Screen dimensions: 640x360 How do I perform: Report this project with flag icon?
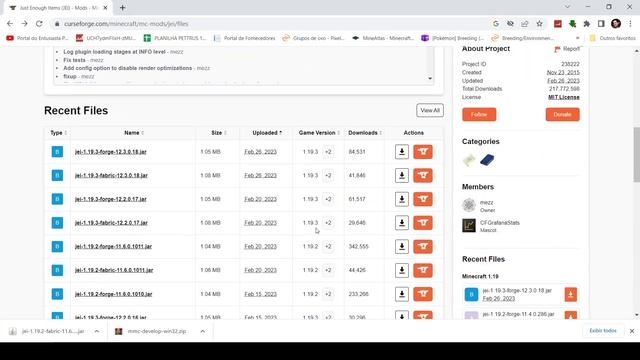(567, 49)
